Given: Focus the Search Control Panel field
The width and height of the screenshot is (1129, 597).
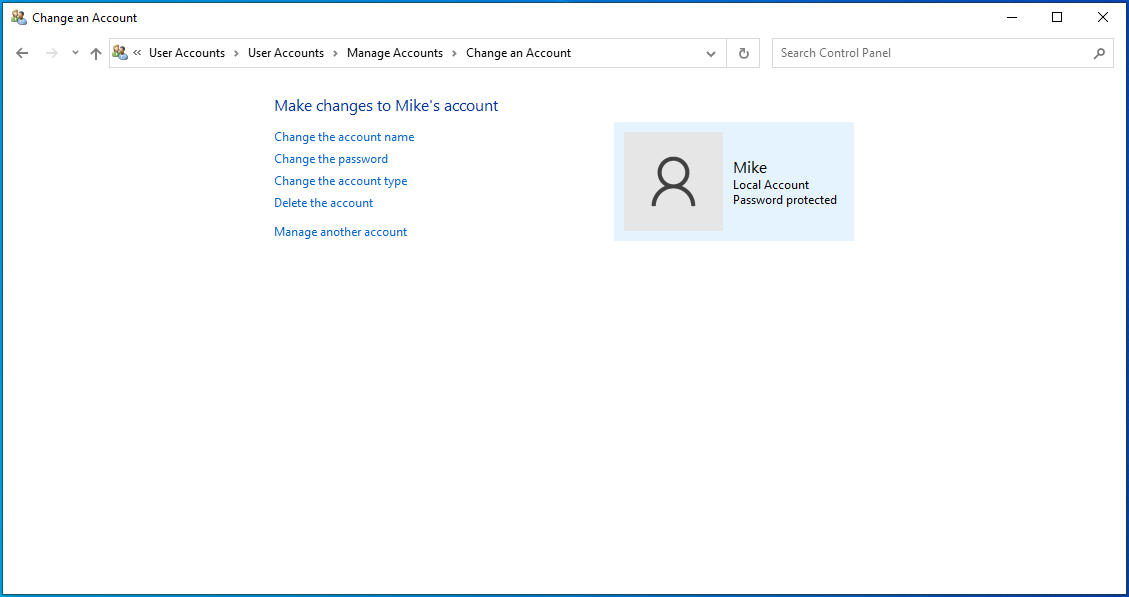Looking at the screenshot, I should coord(930,53).
